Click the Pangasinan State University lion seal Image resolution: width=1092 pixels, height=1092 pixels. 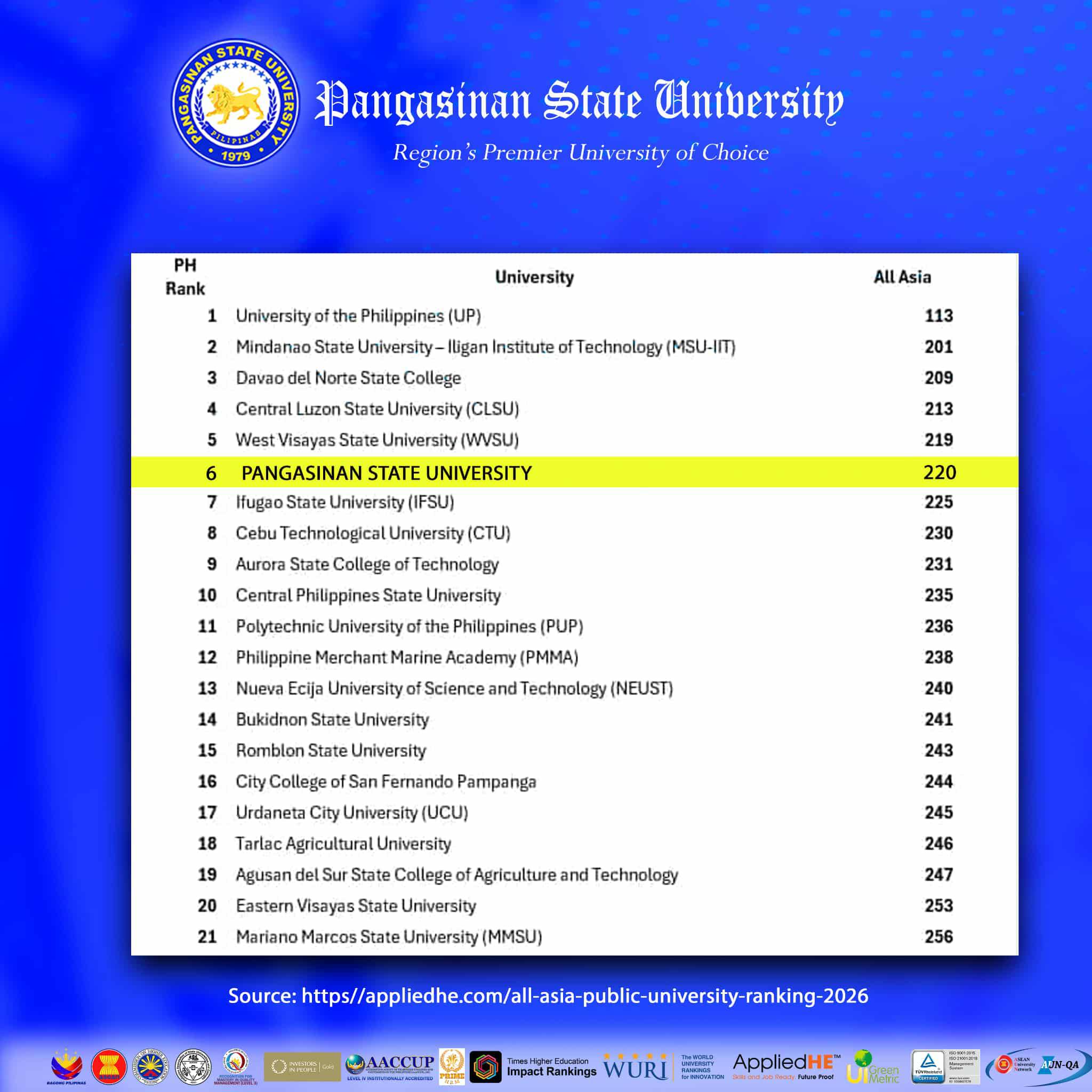click(x=235, y=103)
